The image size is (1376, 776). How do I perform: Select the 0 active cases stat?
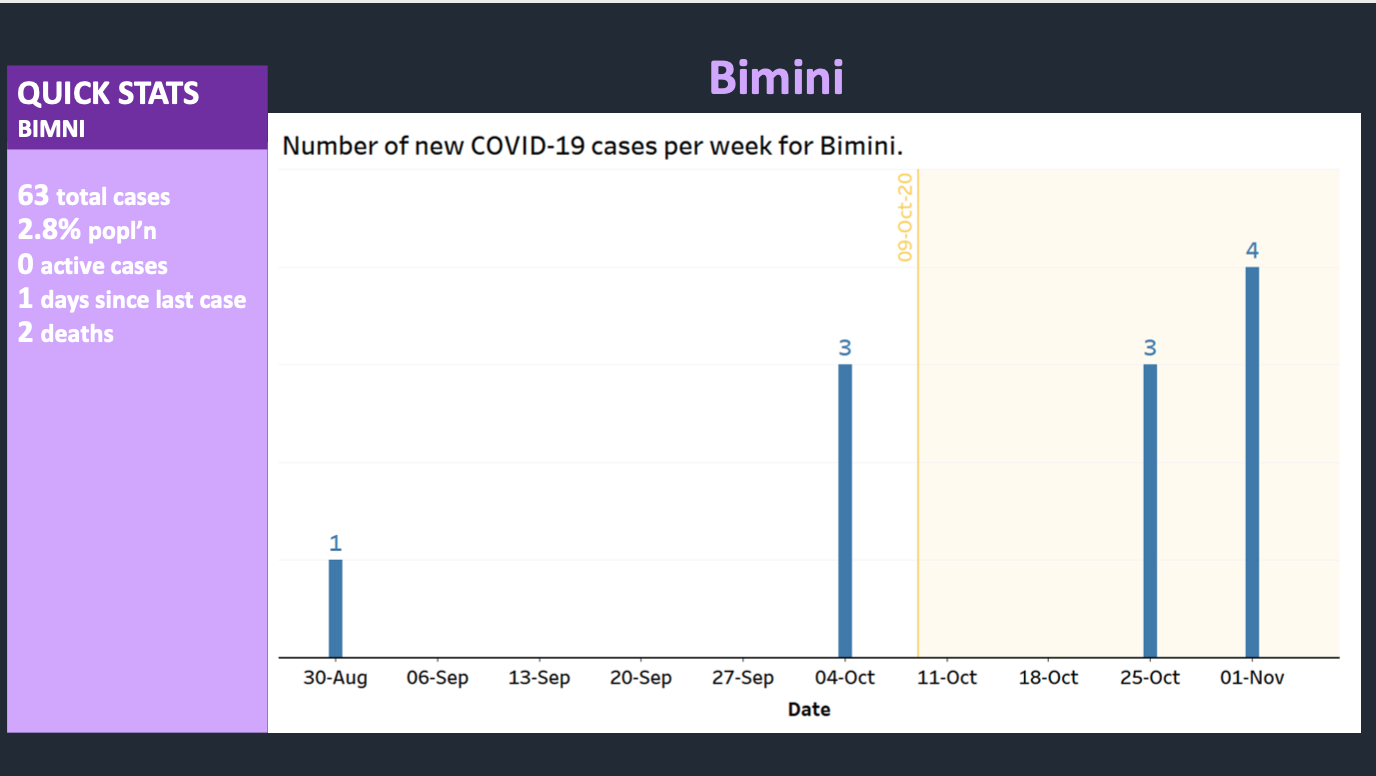[x=93, y=265]
